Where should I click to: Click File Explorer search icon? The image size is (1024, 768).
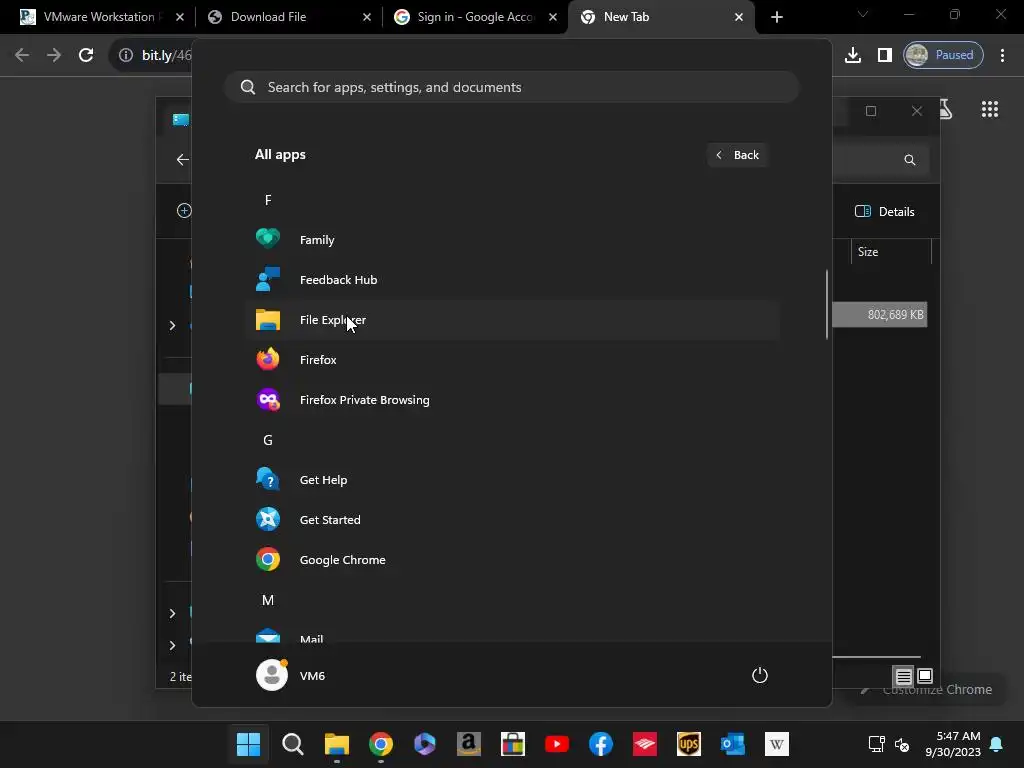(x=910, y=160)
